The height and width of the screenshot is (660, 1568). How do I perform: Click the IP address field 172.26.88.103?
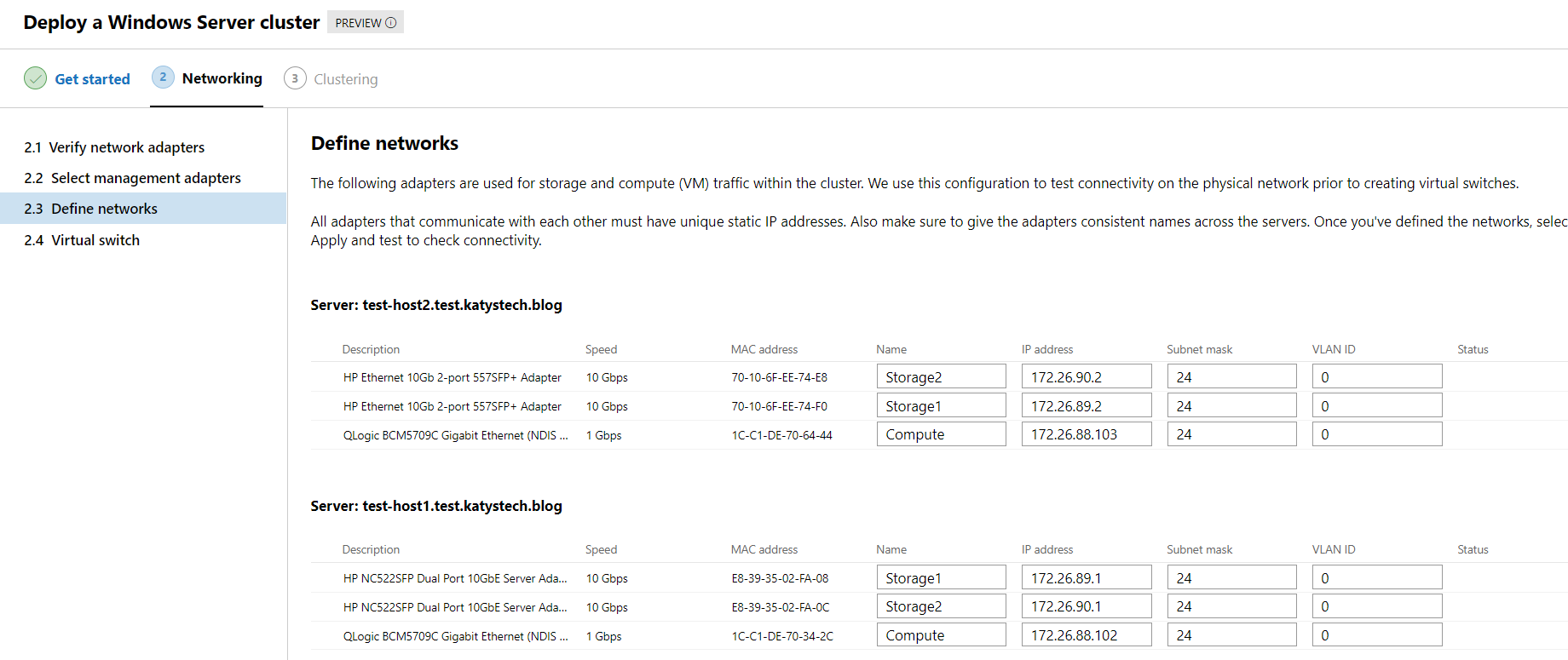(1086, 434)
